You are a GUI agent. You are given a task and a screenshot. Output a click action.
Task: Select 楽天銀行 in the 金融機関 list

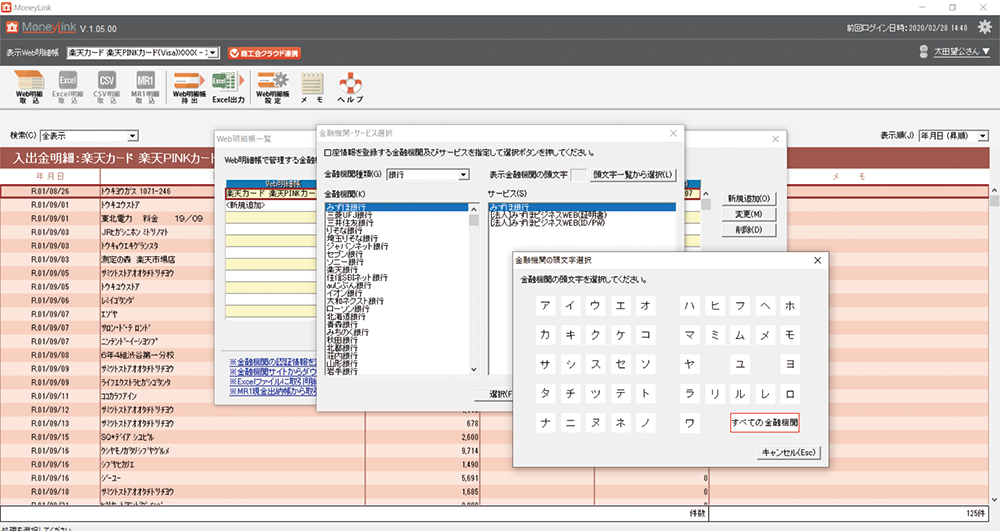pos(343,269)
